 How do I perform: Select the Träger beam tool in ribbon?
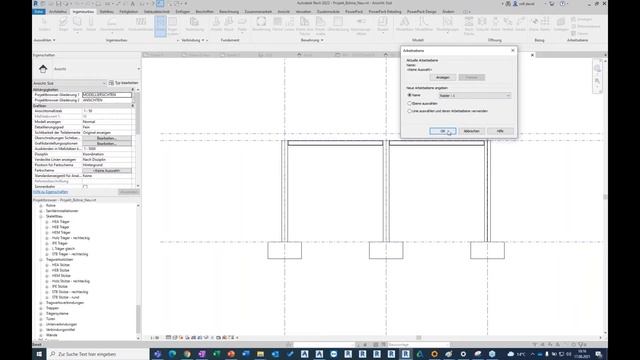tap(64, 24)
